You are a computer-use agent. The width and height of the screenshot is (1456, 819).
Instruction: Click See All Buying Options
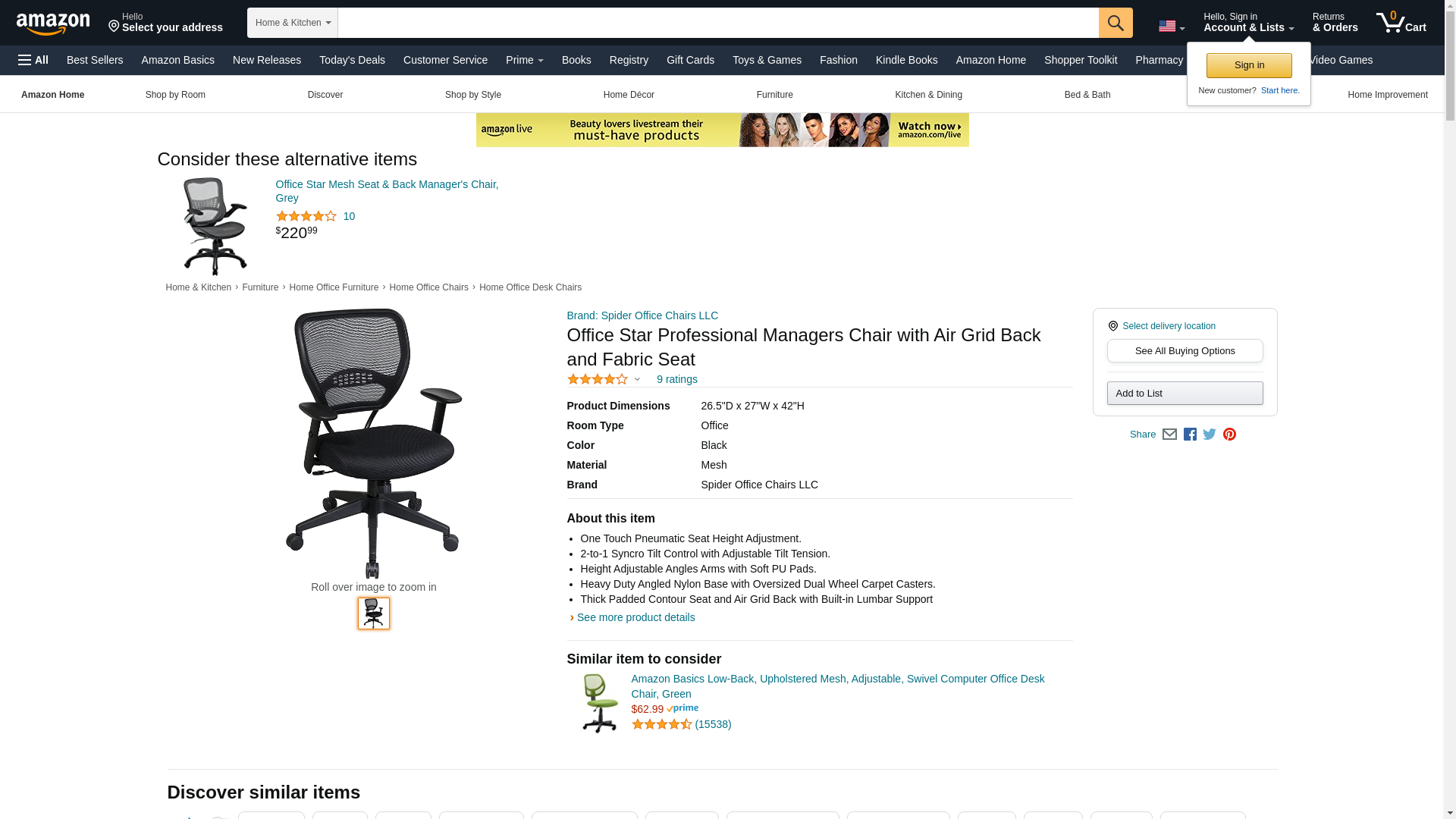[x=1185, y=351]
